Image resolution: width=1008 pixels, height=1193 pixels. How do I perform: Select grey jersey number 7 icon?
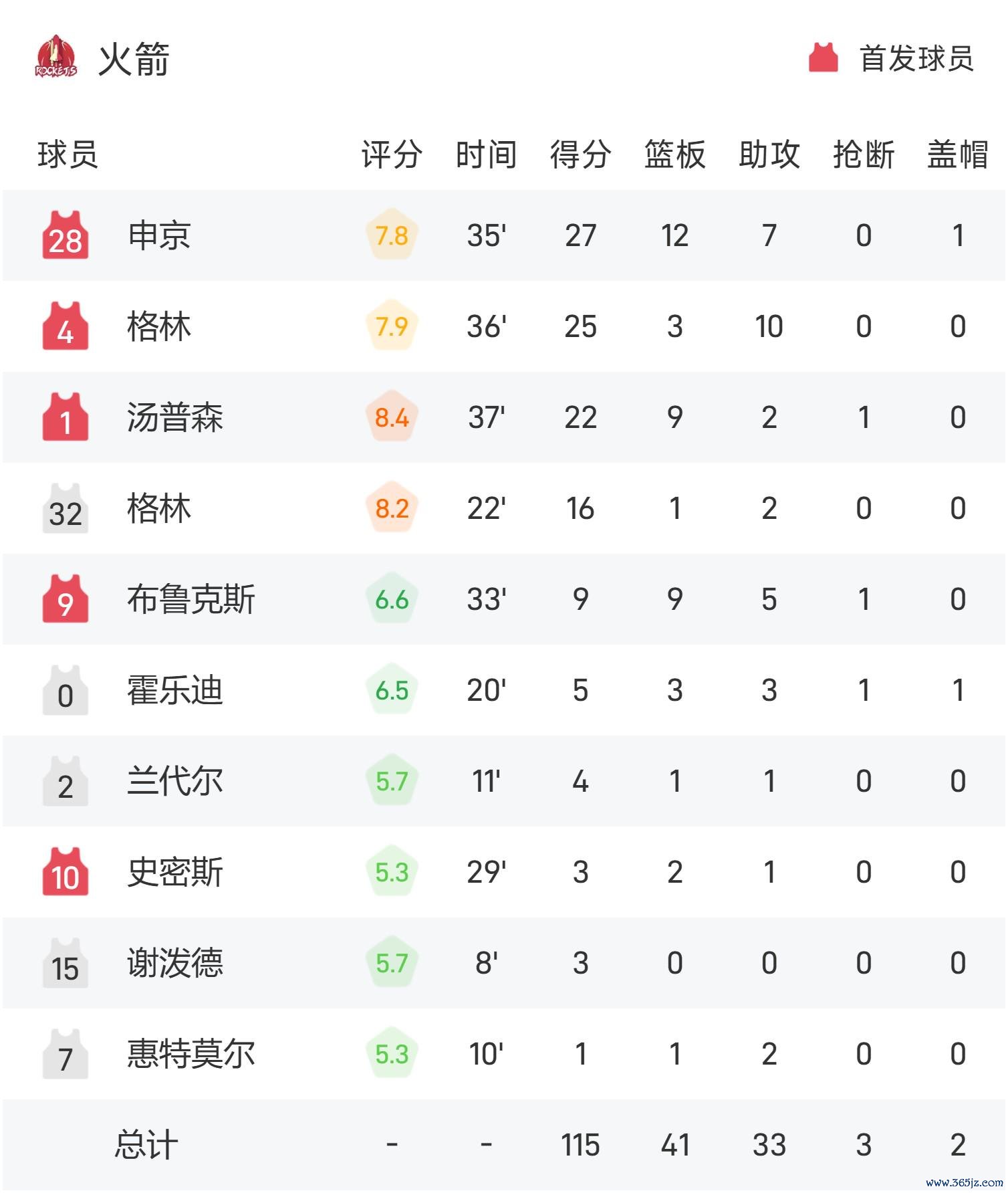pos(66,1054)
